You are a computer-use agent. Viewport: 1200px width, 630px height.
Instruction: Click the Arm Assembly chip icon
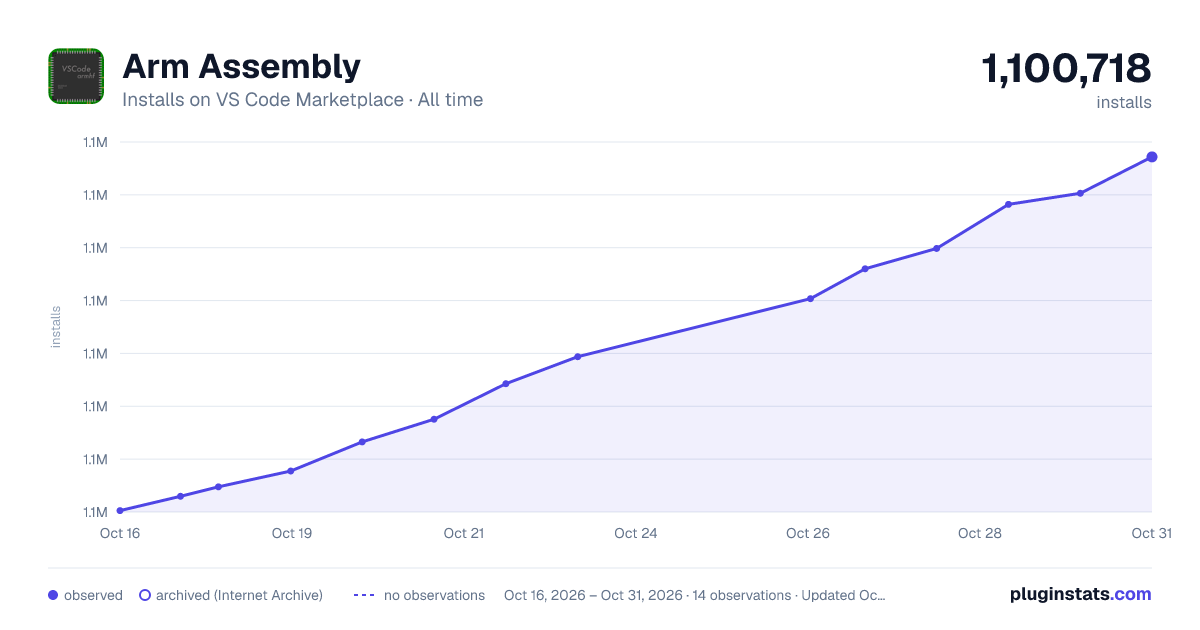point(76,76)
